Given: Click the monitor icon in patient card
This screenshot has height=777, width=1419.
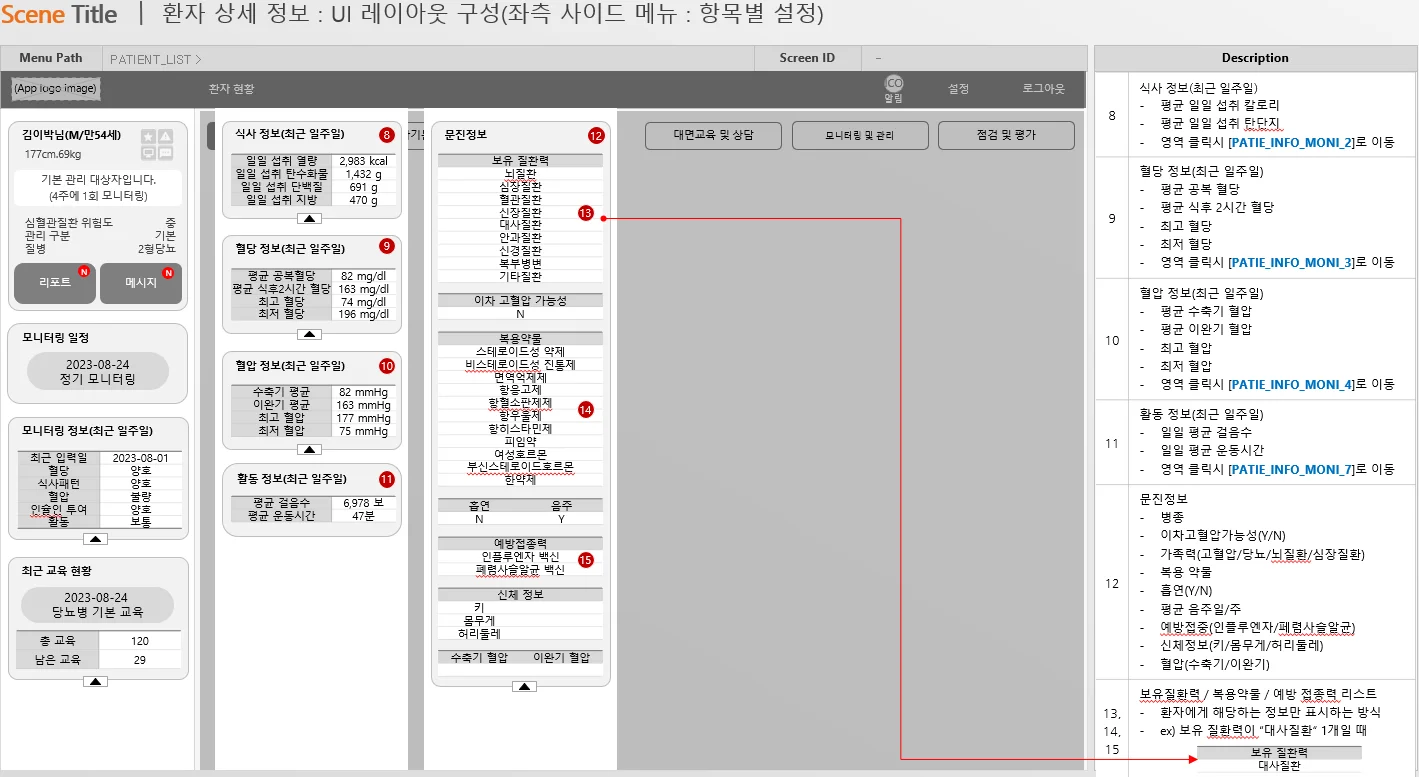Looking at the screenshot, I should pos(148,153).
